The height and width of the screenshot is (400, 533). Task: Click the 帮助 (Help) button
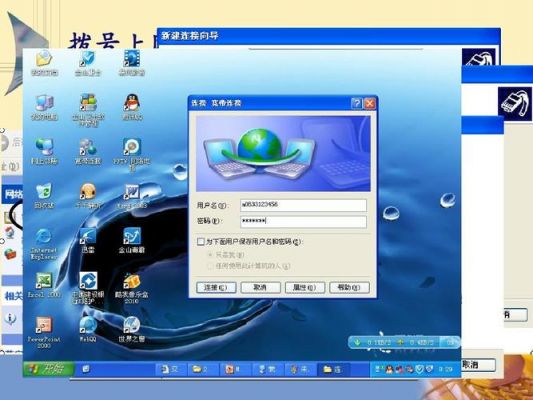(x=349, y=288)
